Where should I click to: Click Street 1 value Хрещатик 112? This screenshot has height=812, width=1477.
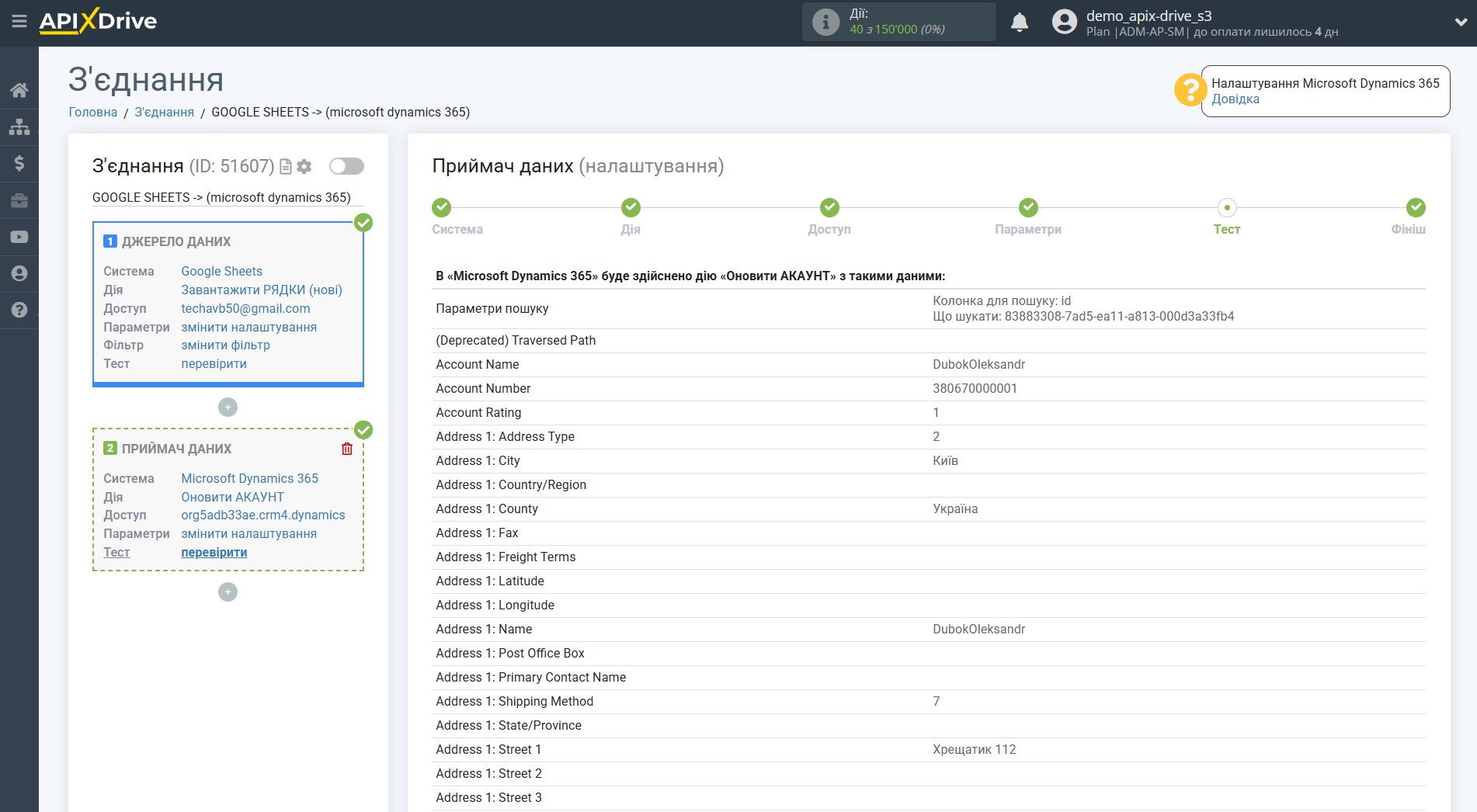[974, 749]
